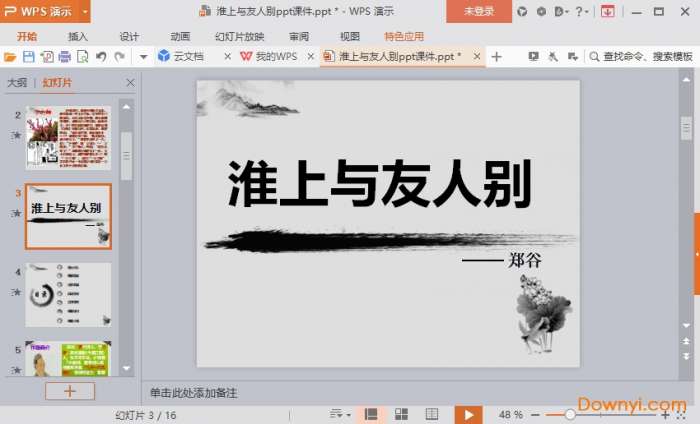
Task: Open the 开始 ribbon tab
Action: tap(27, 36)
